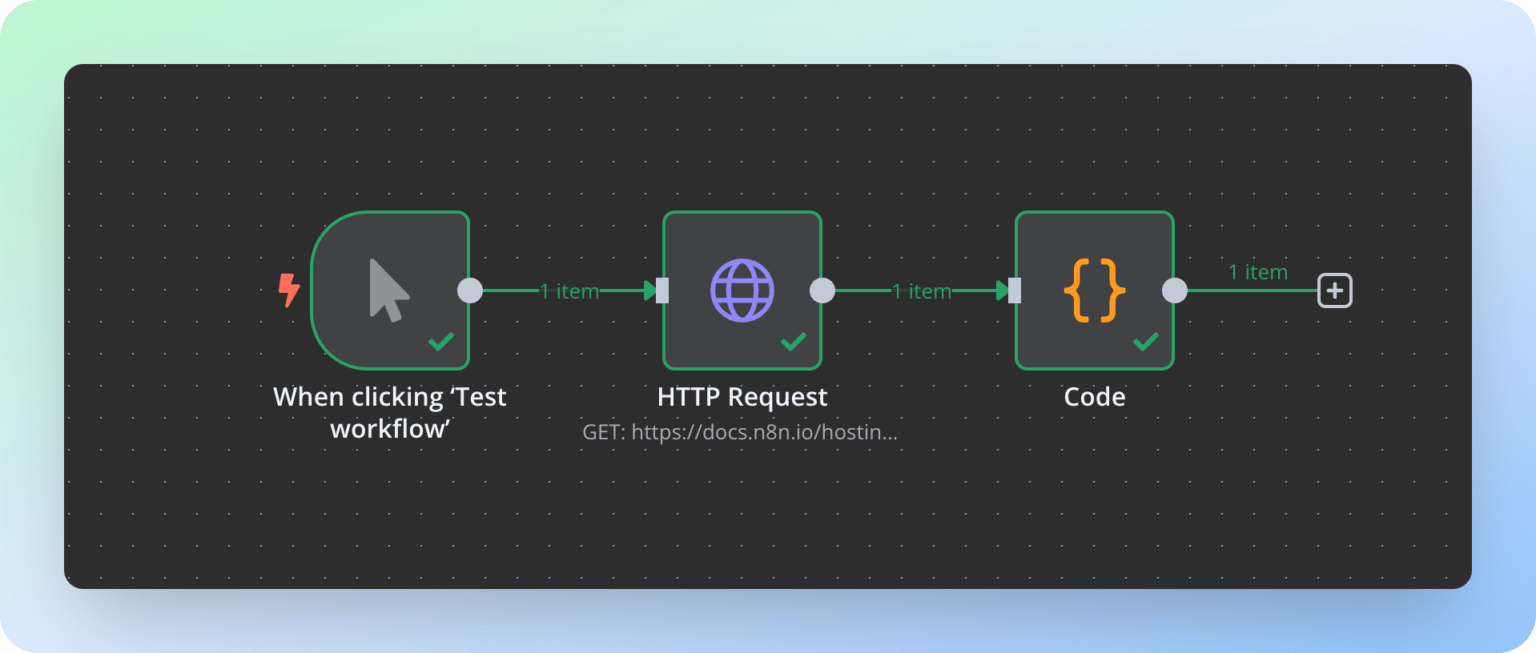Click the 'Code' node title text
This screenshot has width=1536, height=653.
pyautogui.click(x=1094, y=397)
